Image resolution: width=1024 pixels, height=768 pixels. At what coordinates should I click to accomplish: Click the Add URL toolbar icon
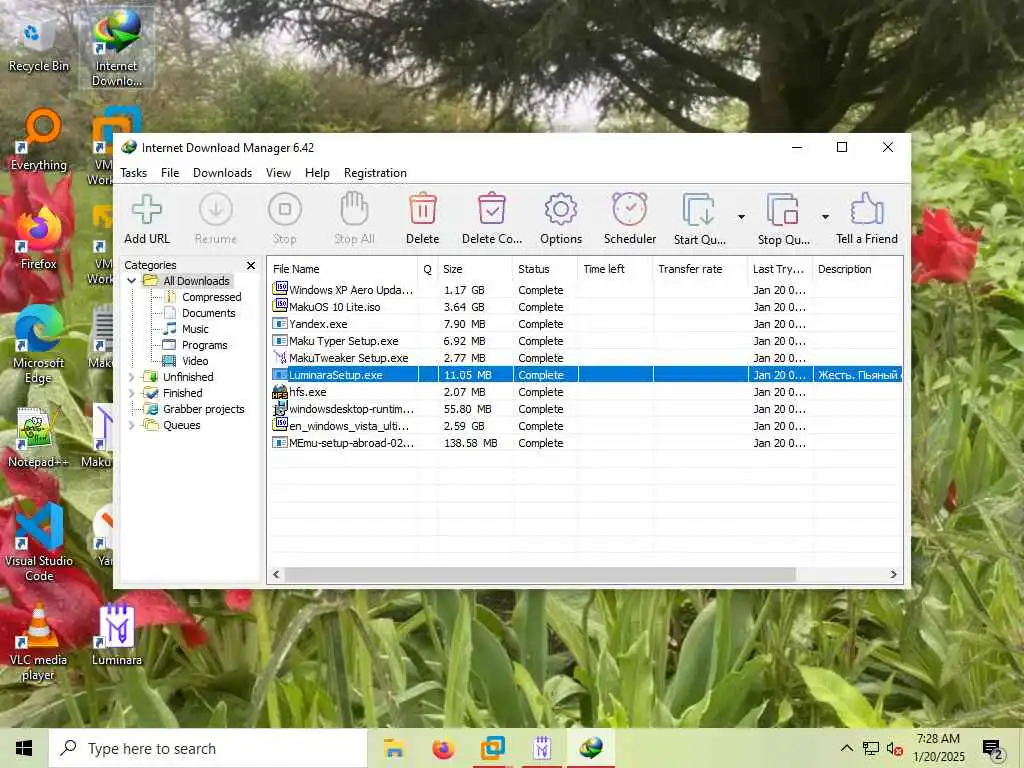(146, 210)
